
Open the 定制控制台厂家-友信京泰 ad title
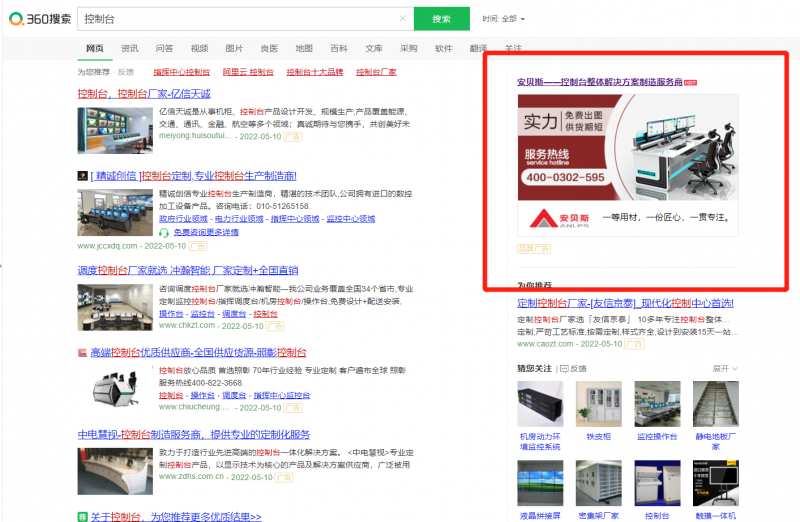[x=626, y=303]
